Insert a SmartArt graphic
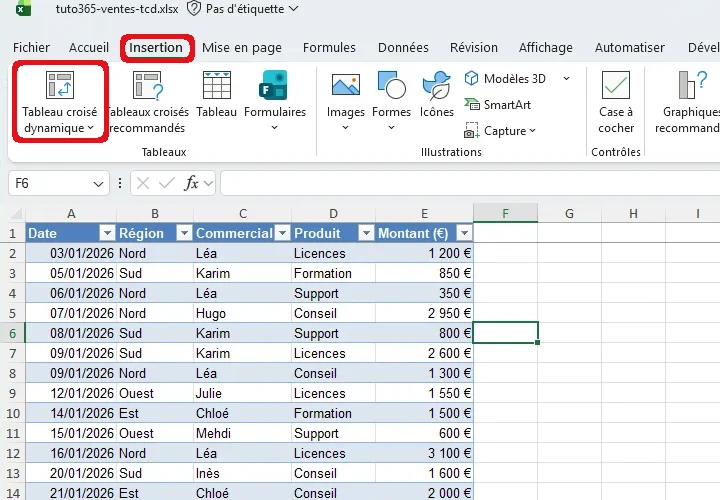 498,105
